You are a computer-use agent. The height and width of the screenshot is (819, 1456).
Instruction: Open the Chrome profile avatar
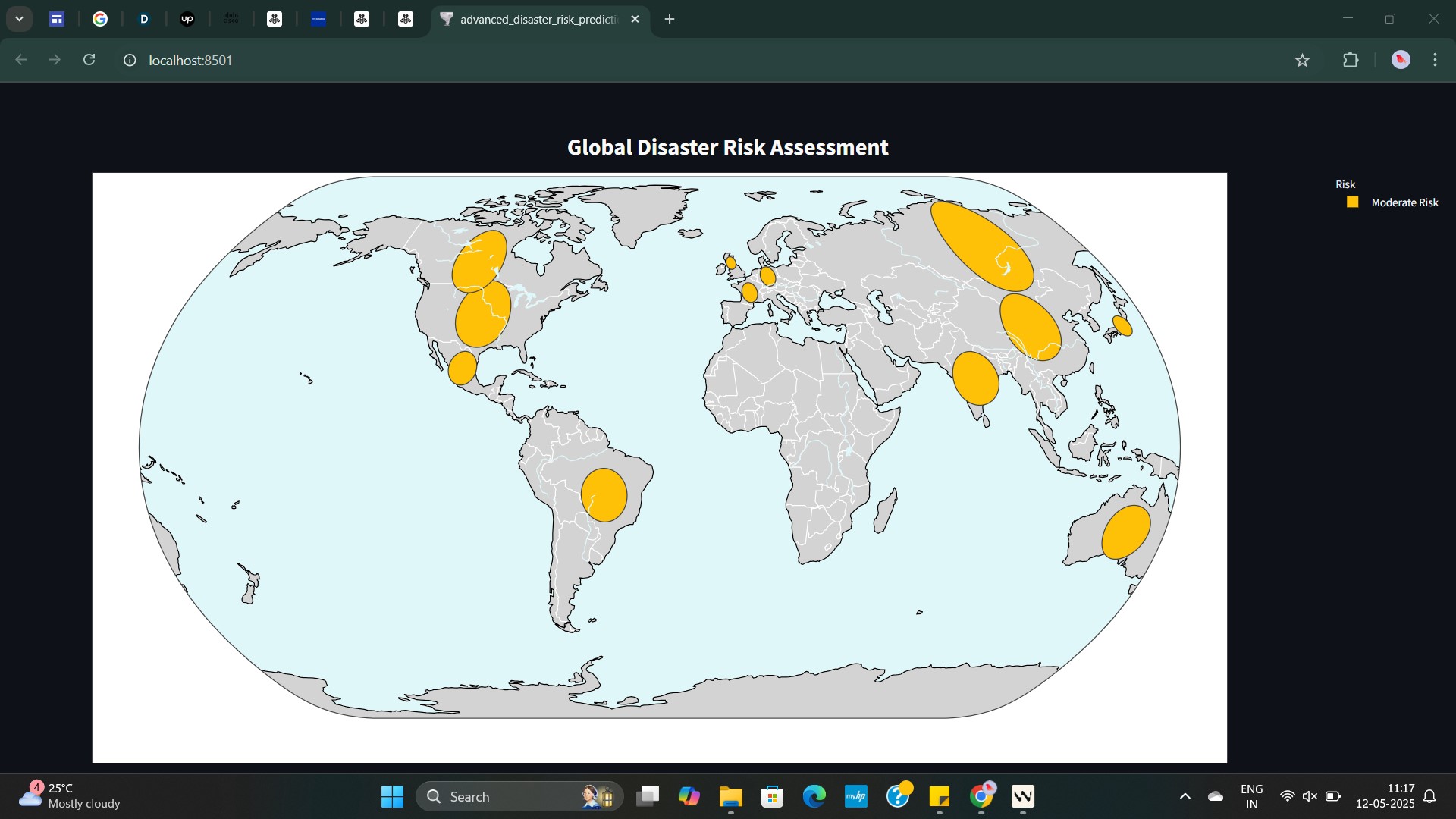coord(1401,60)
